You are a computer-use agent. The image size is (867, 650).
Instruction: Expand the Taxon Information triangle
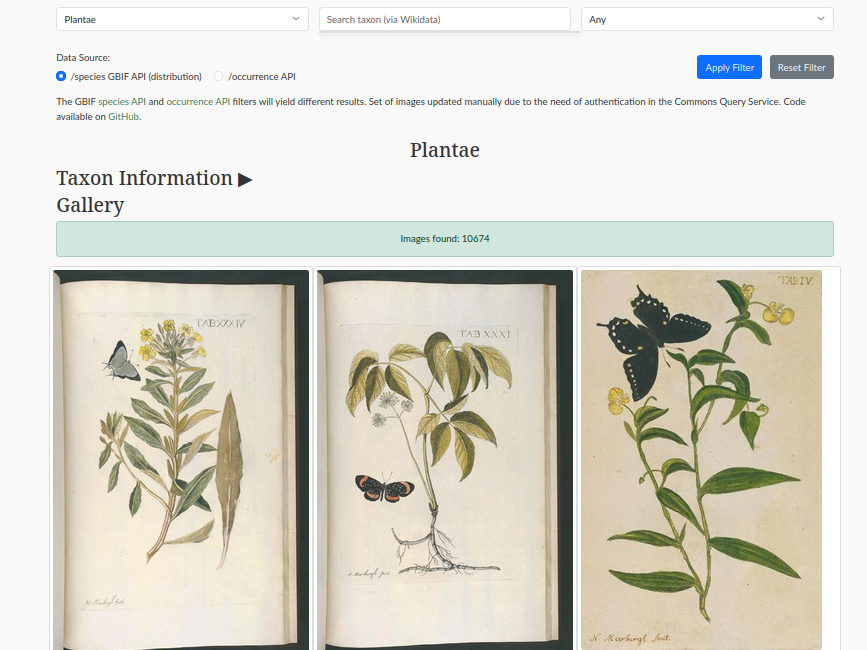pyautogui.click(x=245, y=179)
